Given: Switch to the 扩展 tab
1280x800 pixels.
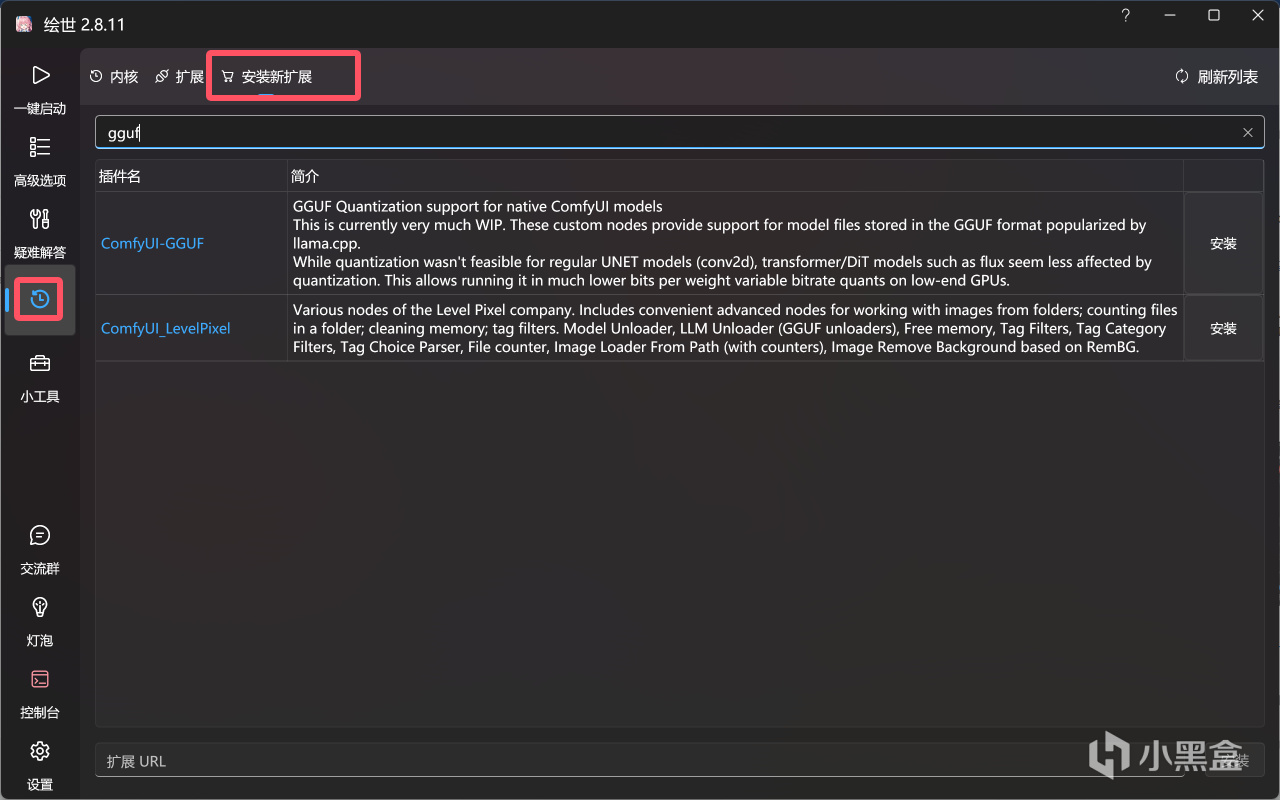Looking at the screenshot, I should tap(180, 77).
